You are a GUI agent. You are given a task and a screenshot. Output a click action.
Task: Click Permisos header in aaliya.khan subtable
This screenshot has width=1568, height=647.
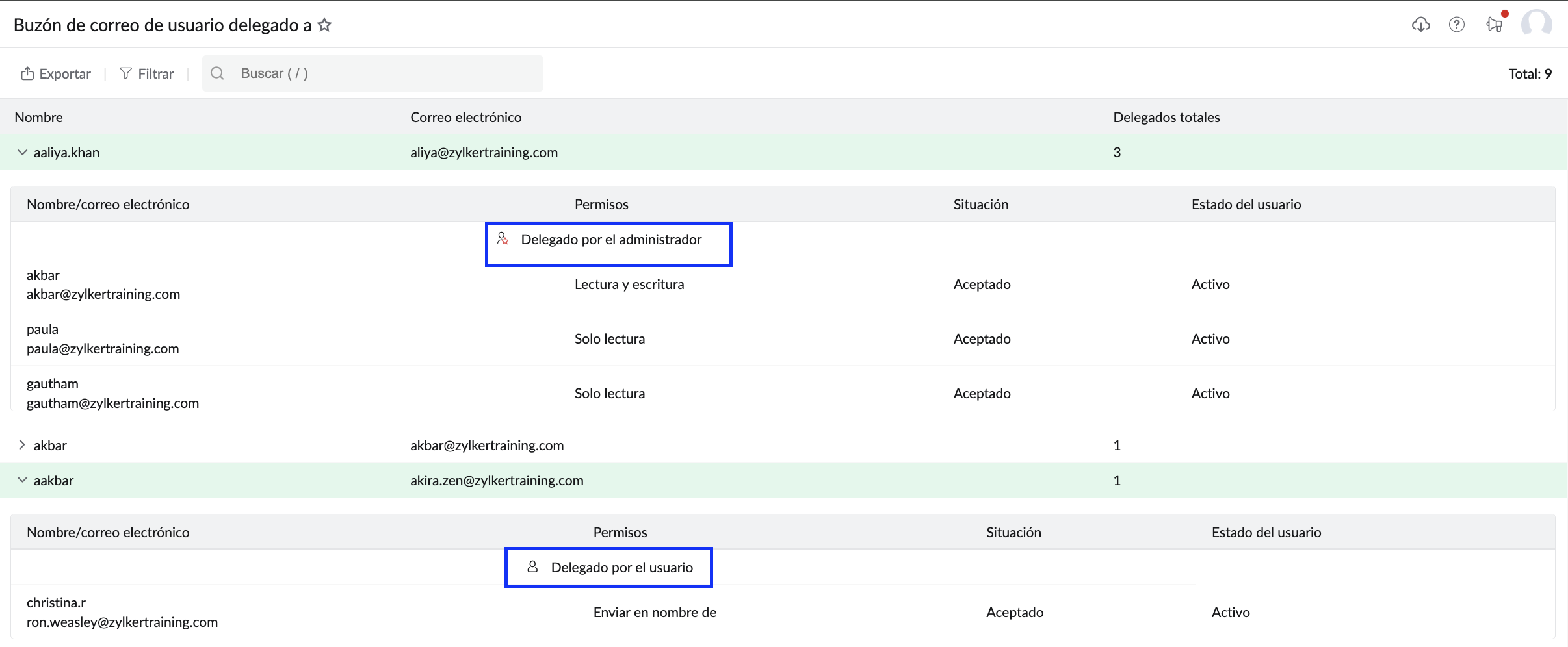point(601,205)
